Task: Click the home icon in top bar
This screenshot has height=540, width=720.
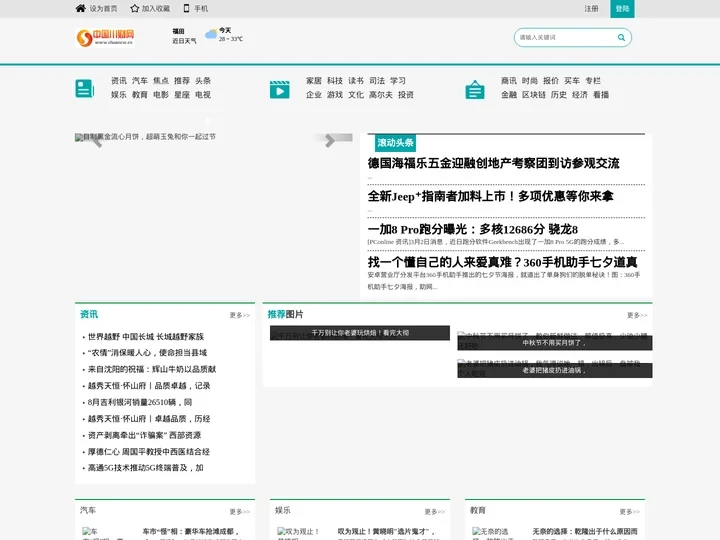Action: coord(80,8)
